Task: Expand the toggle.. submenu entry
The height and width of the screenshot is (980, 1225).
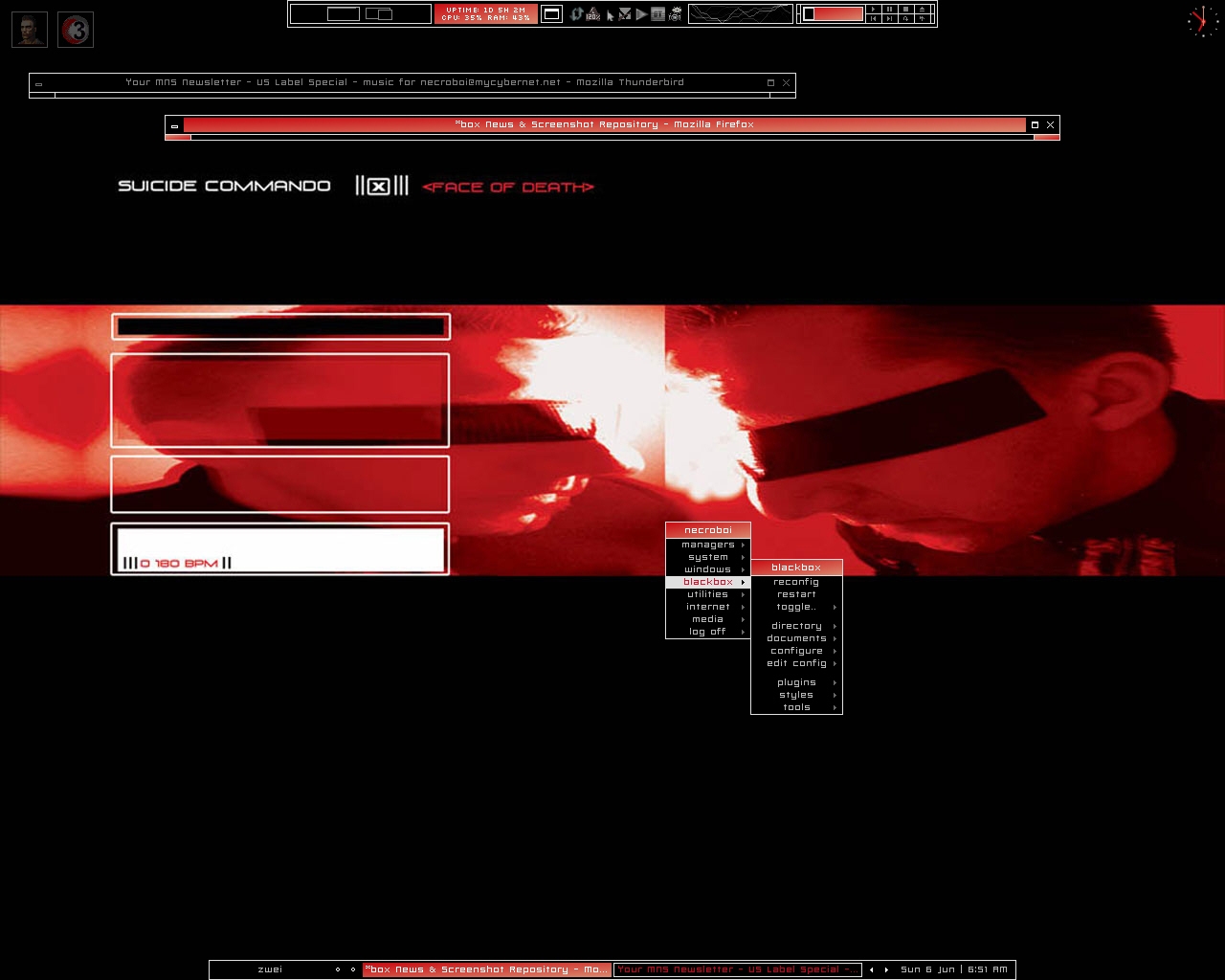Action: [796, 607]
